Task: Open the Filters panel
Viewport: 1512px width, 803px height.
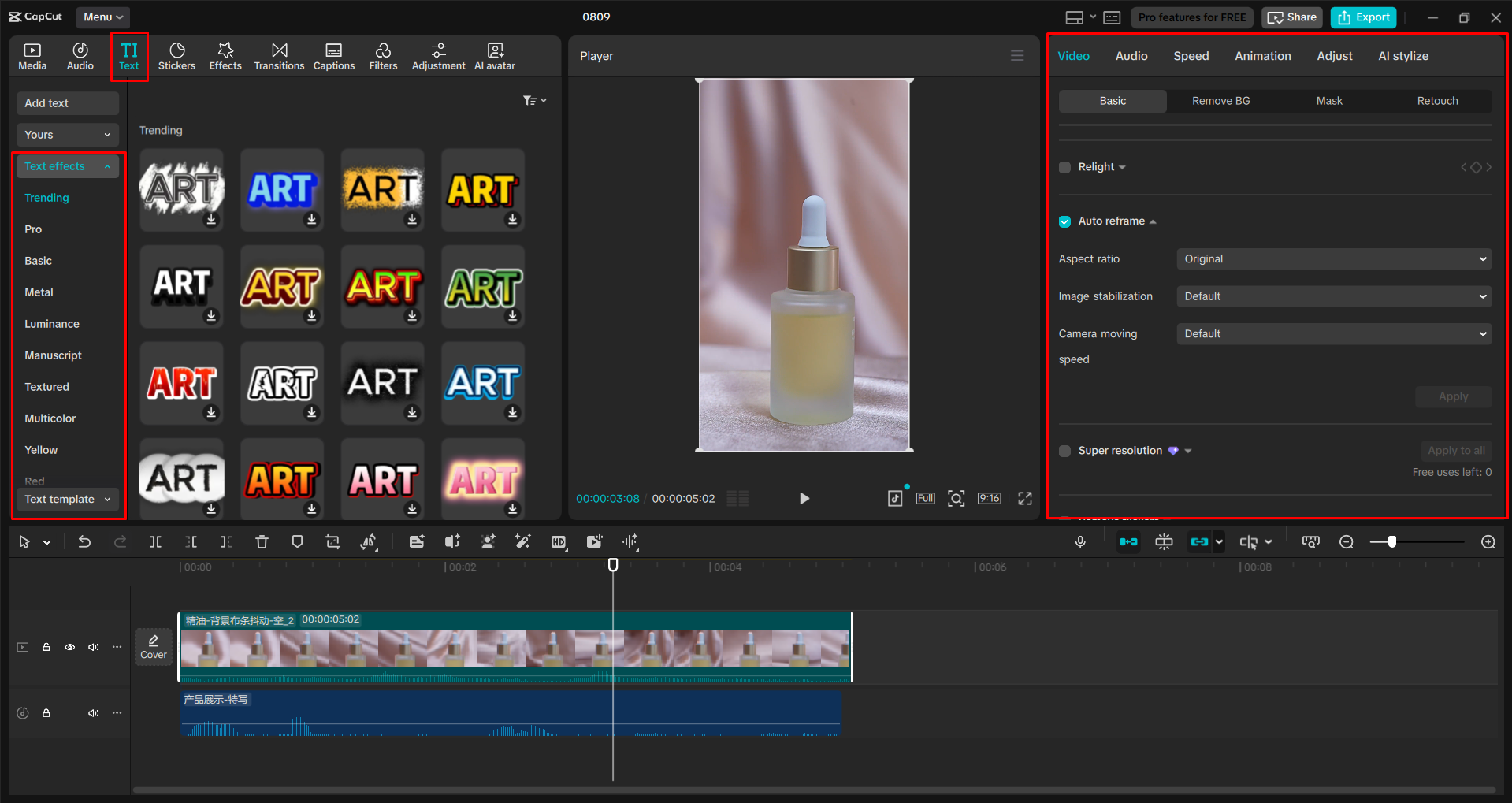Action: (x=383, y=55)
